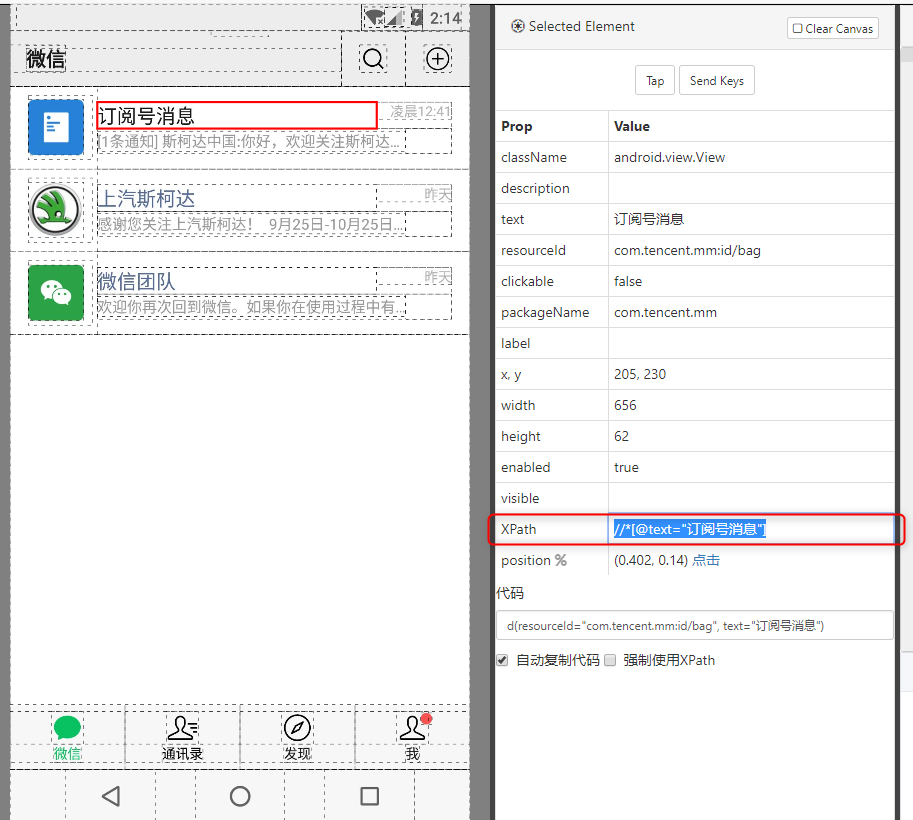Click the width value 656
Image resolution: width=913 pixels, height=820 pixels.
(x=625, y=405)
